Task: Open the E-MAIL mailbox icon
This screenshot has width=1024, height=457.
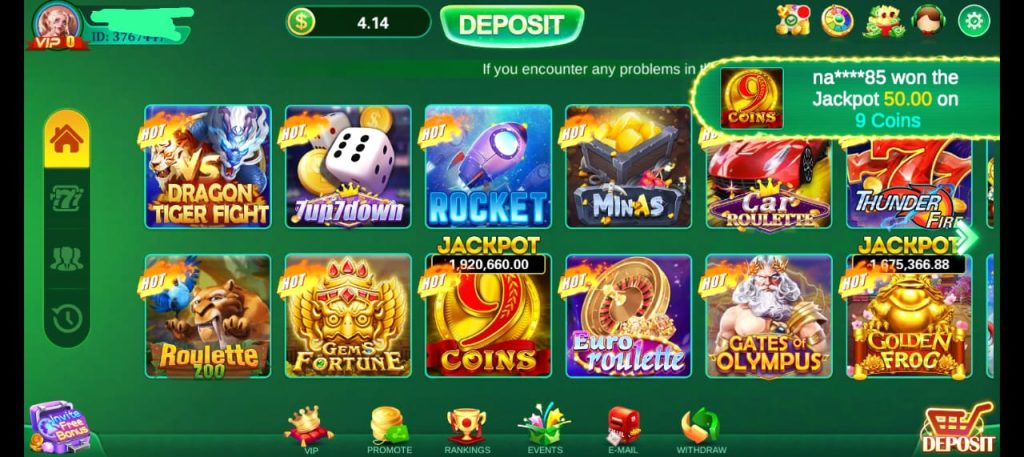Action: tap(623, 431)
